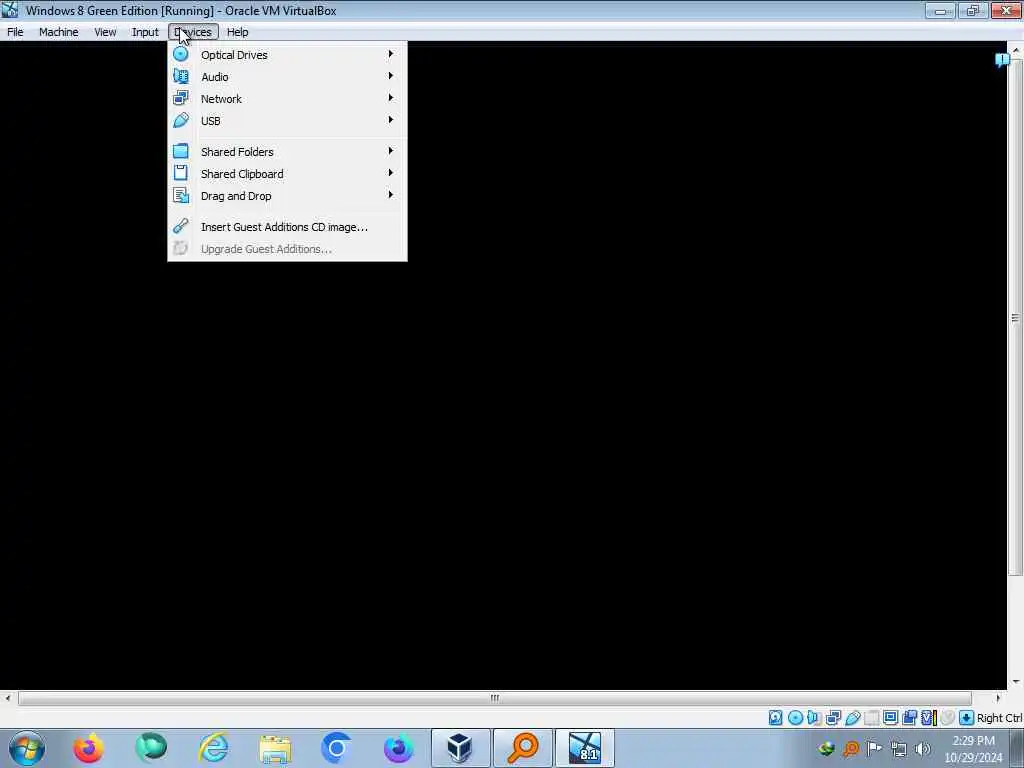This screenshot has width=1024, height=768.
Task: Open the Shared Clipboard submenu
Action: click(x=287, y=174)
